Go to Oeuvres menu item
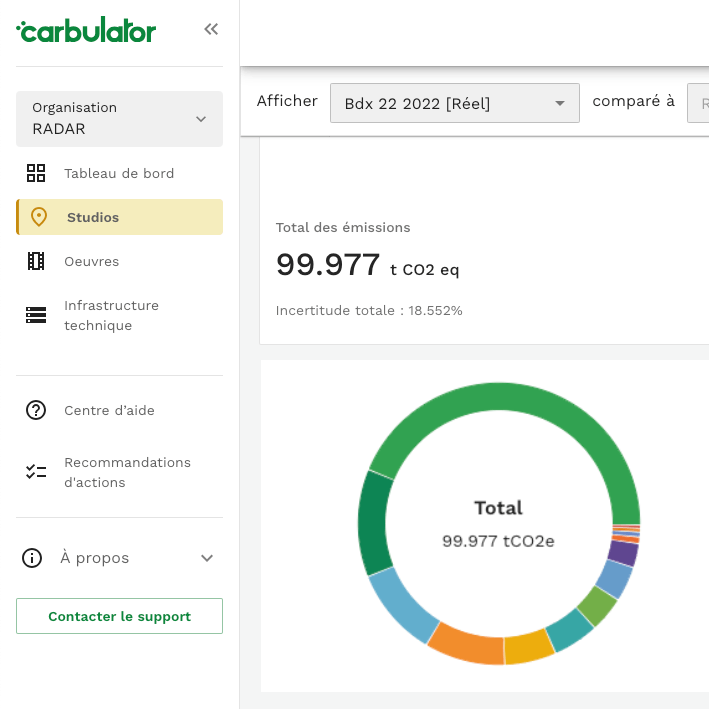 click(92, 261)
